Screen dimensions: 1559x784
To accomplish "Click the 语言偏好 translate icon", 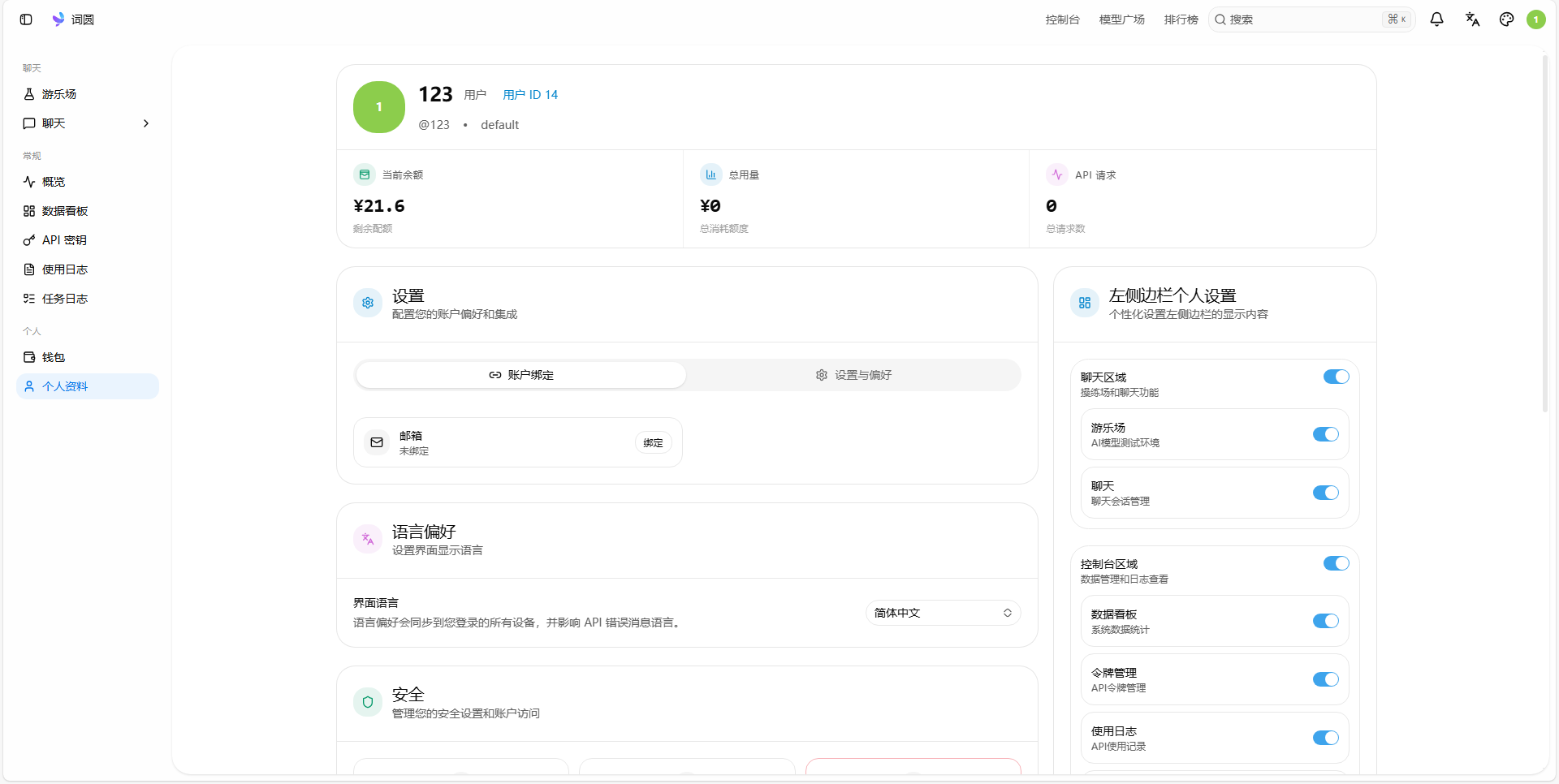I will 368,539.
